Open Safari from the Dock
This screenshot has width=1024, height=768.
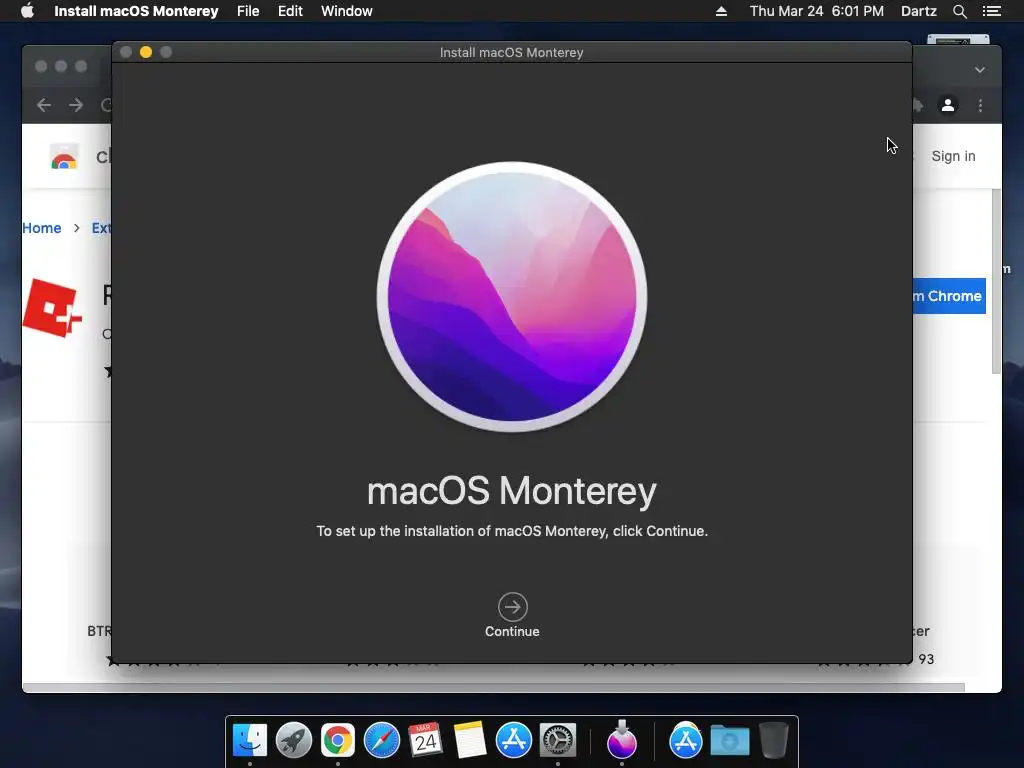point(381,740)
